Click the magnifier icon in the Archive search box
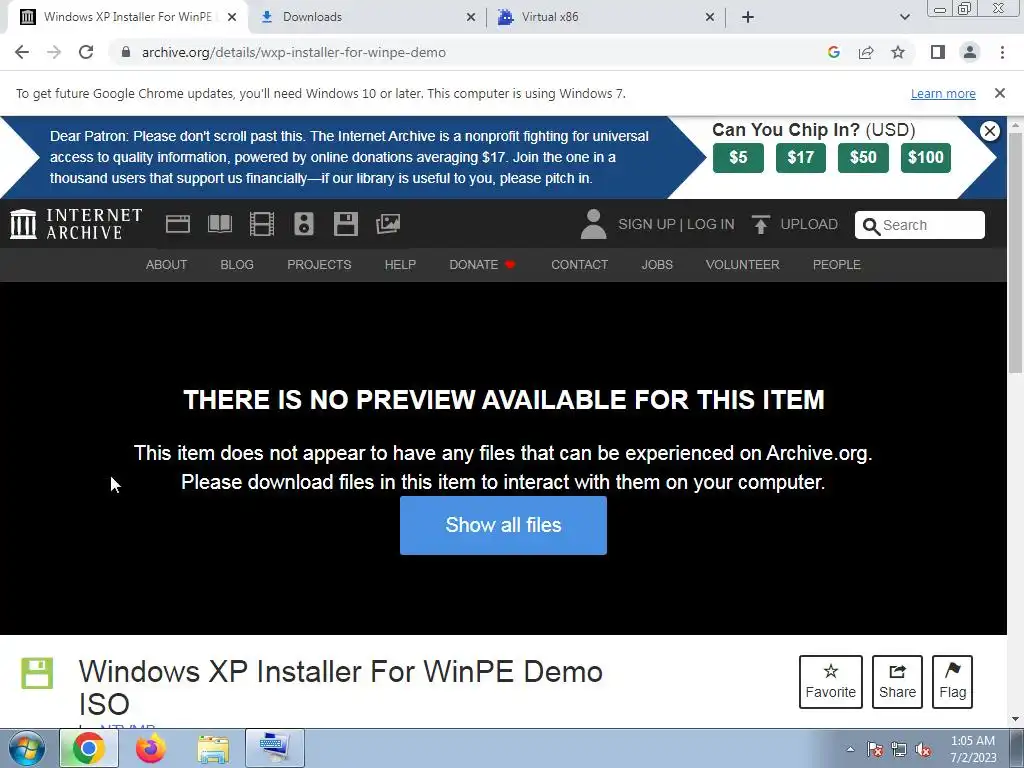The image size is (1024, 768). click(871, 226)
